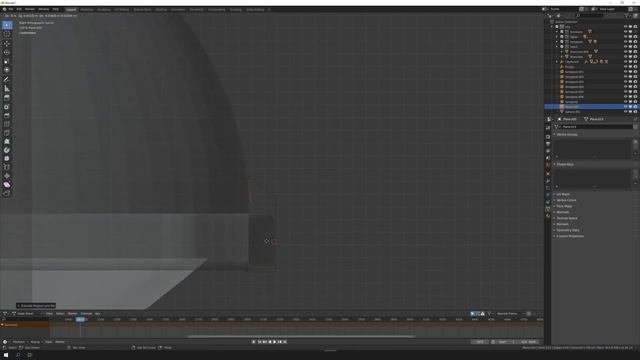Open the Dope Sheet mode dropdown
The width and height of the screenshot is (640, 360).
(27, 313)
